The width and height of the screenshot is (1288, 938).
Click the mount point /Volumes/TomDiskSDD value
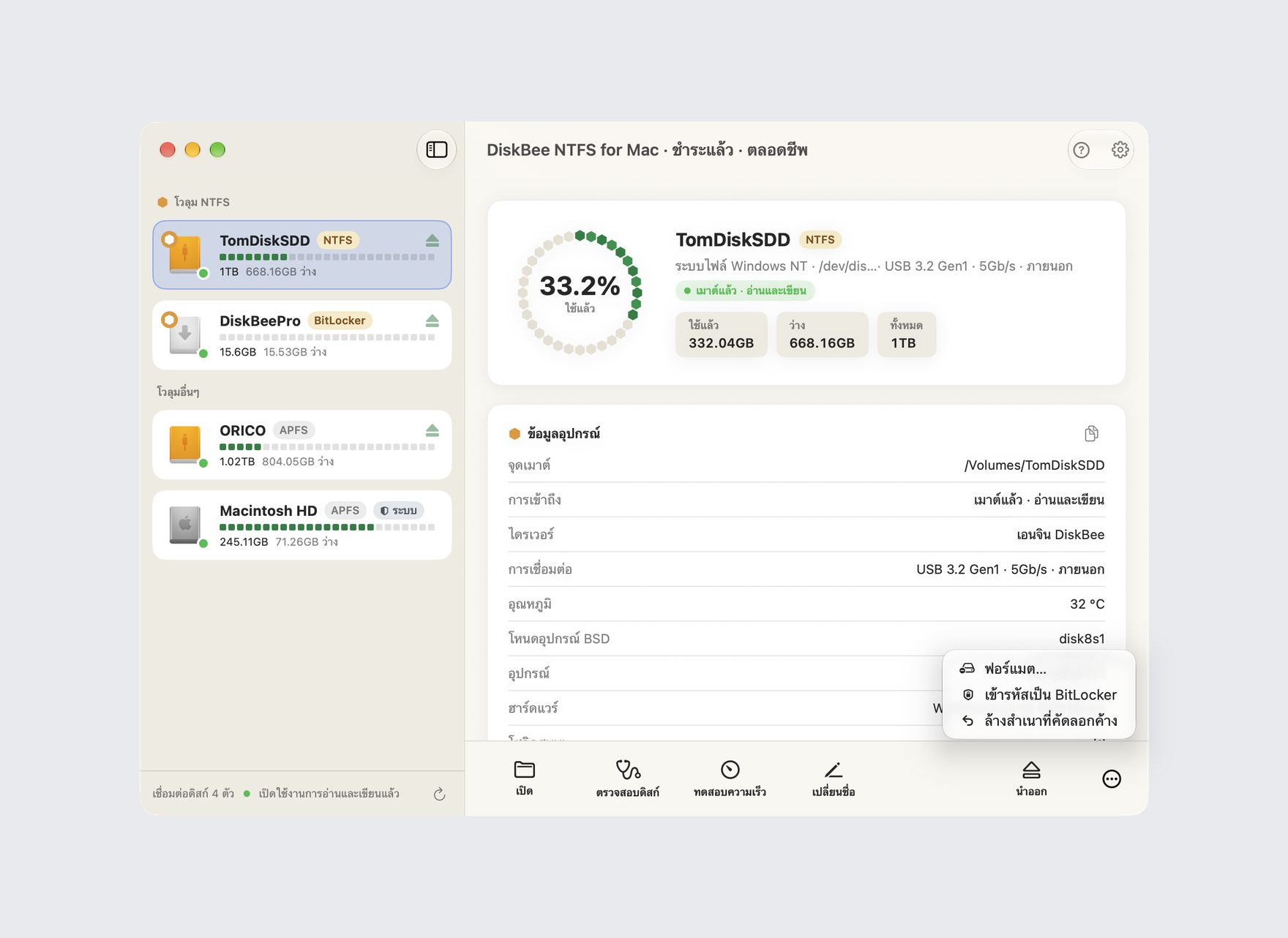(1034, 465)
